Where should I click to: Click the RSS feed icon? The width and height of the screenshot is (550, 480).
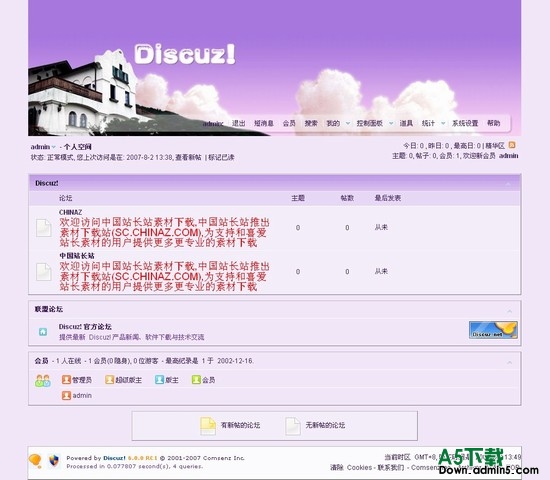coord(512,145)
